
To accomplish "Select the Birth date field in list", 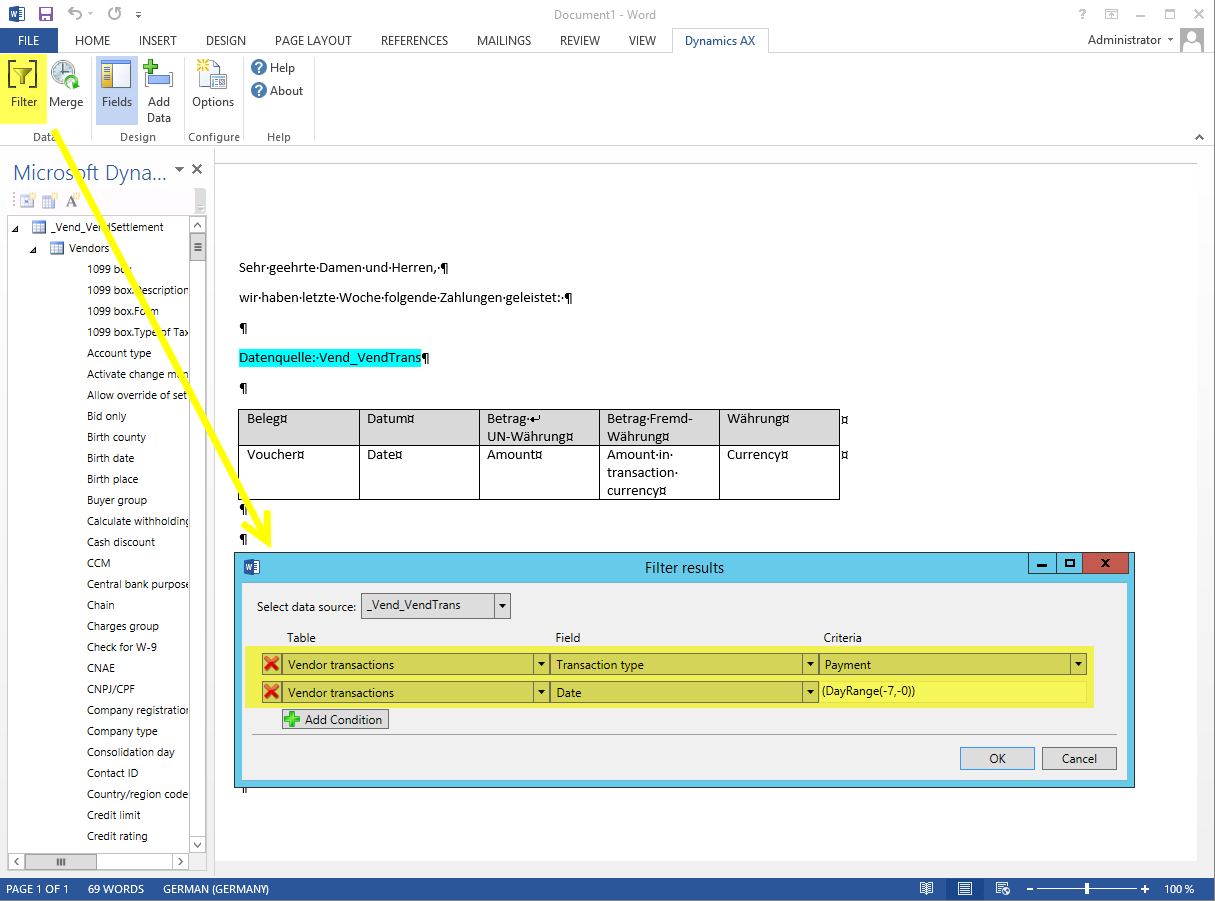I will [x=111, y=458].
